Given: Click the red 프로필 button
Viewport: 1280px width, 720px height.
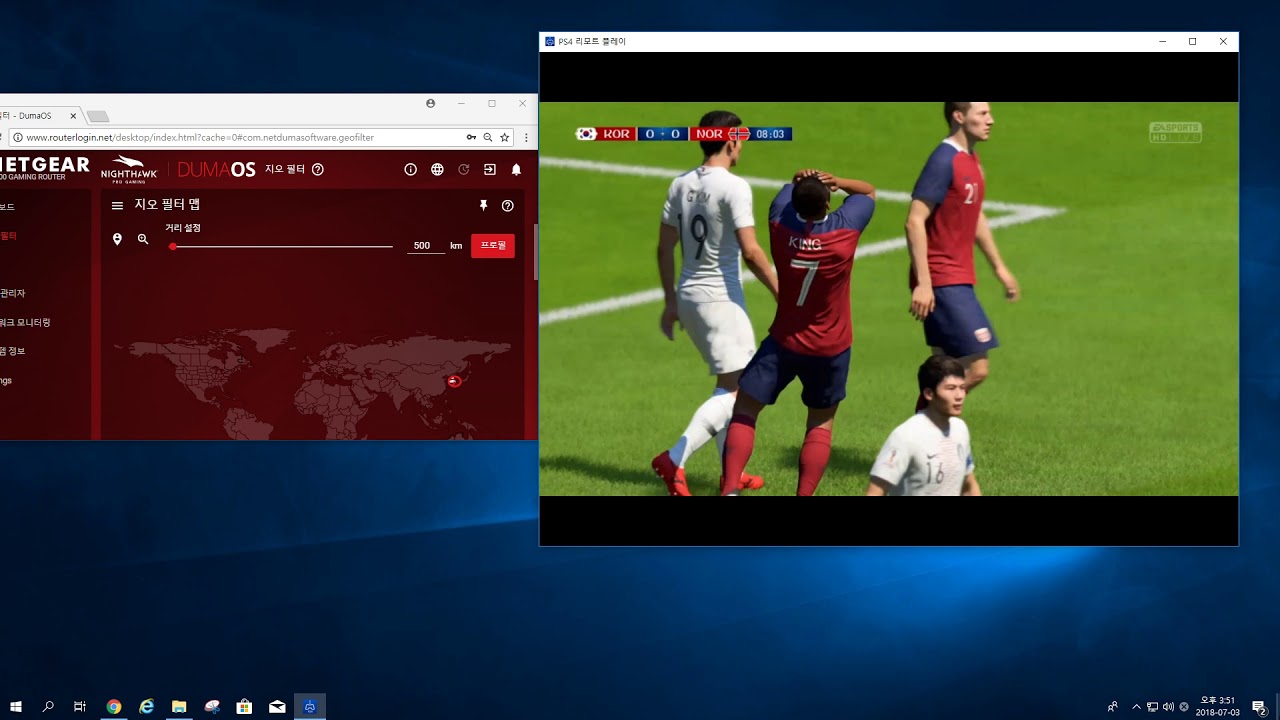Looking at the screenshot, I should click(493, 246).
